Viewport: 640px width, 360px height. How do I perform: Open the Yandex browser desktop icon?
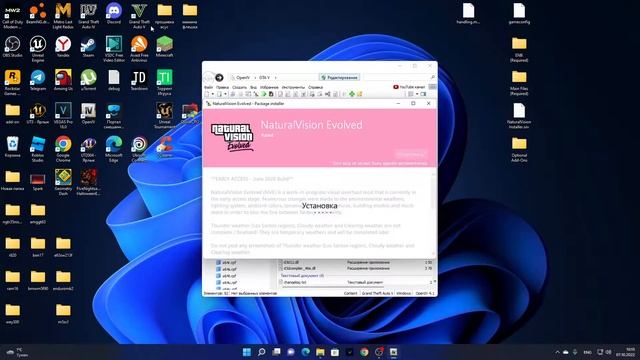63,47
